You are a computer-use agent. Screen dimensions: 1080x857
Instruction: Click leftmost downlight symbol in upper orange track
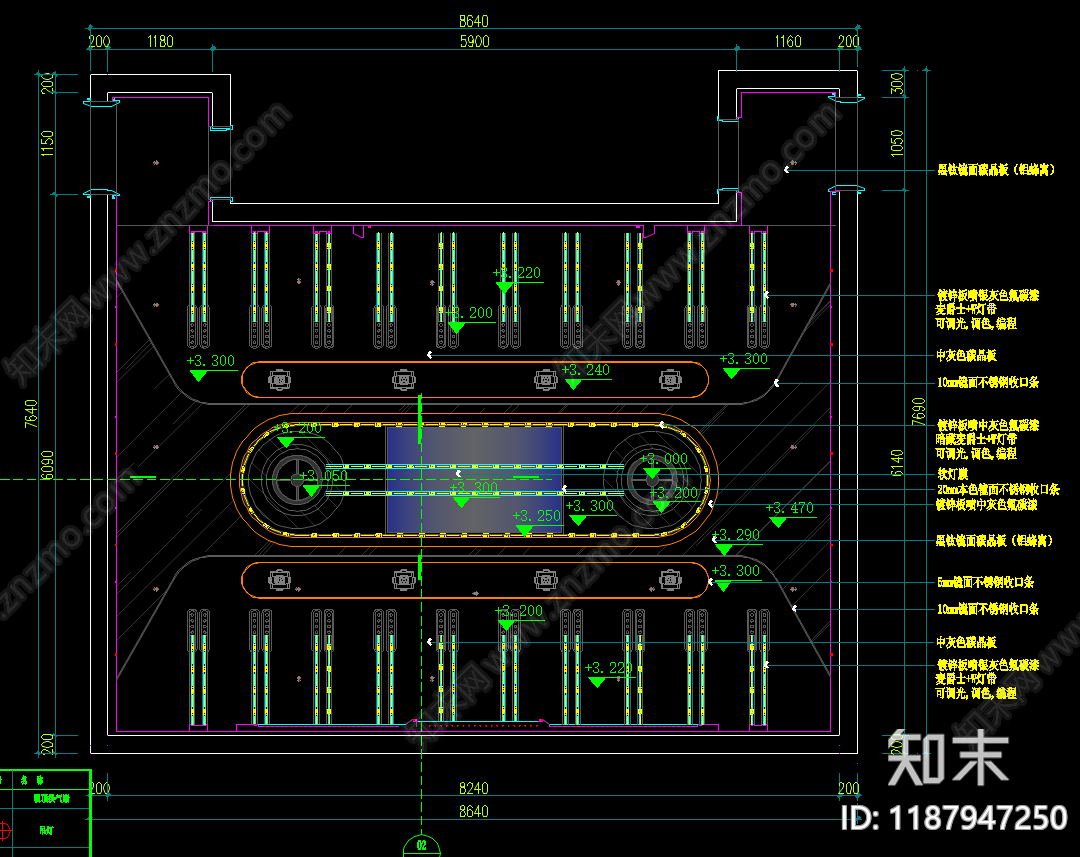(x=279, y=380)
